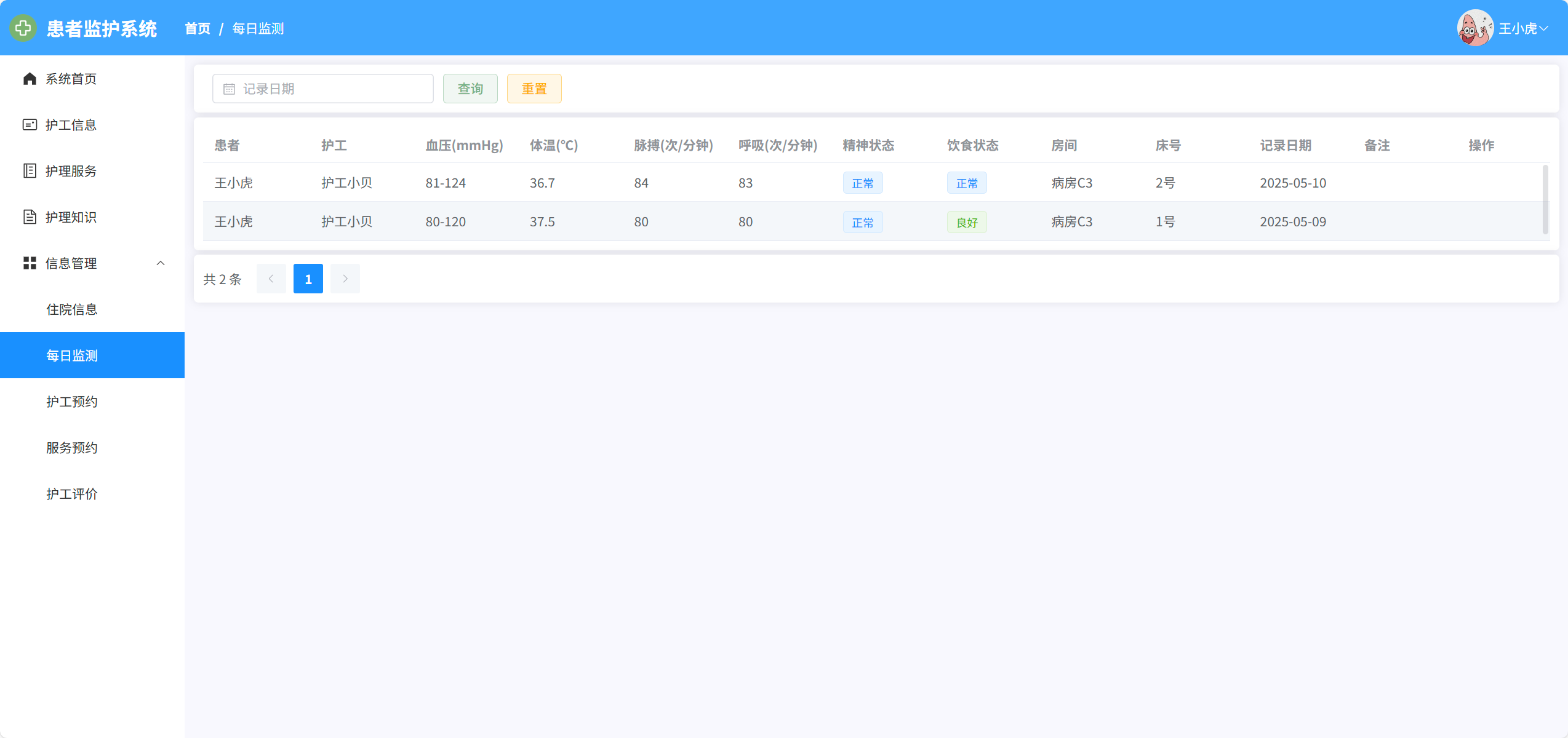Click the document icon for 护理知识
This screenshot has height=738, width=1568.
pos(30,217)
